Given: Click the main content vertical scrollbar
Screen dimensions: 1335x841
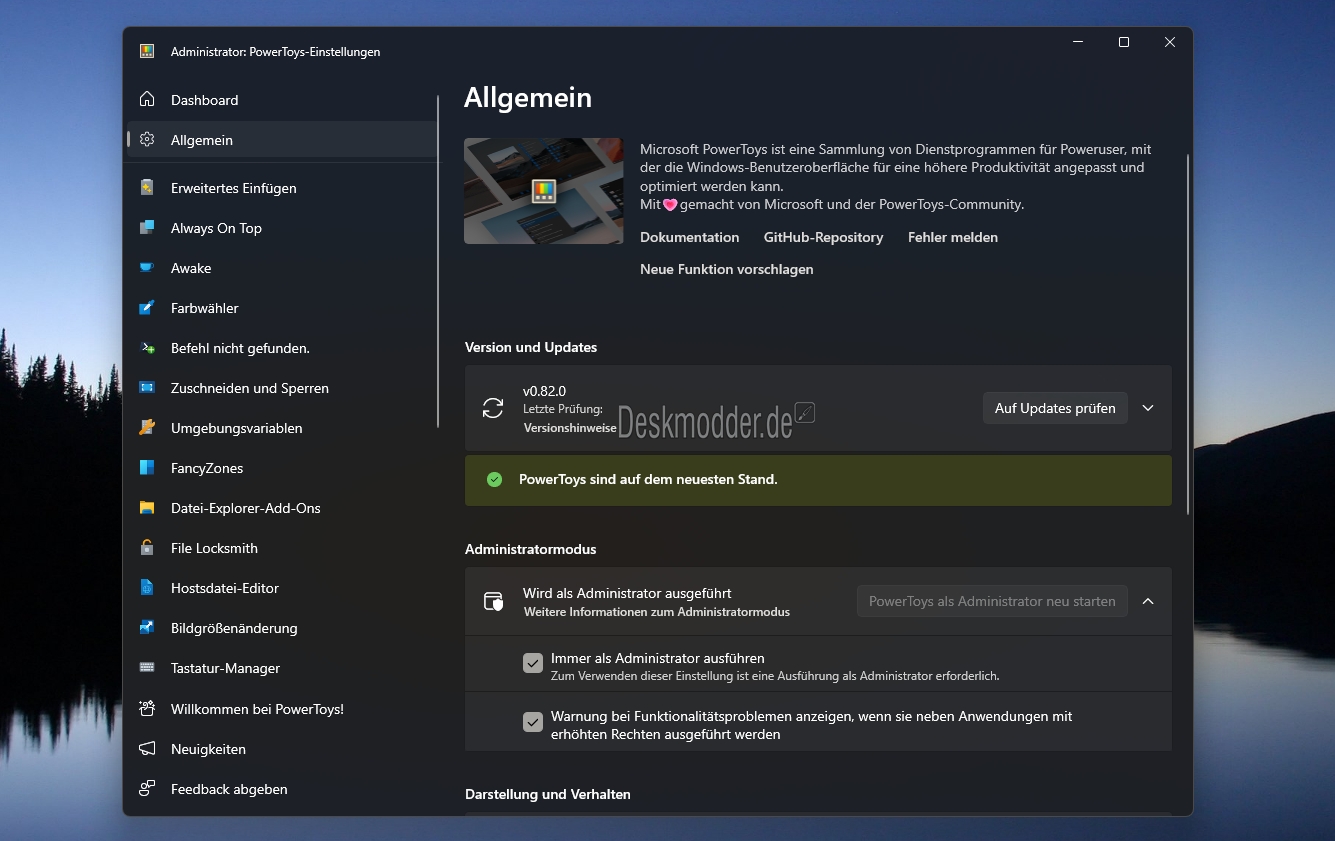Looking at the screenshot, I should [1188, 334].
